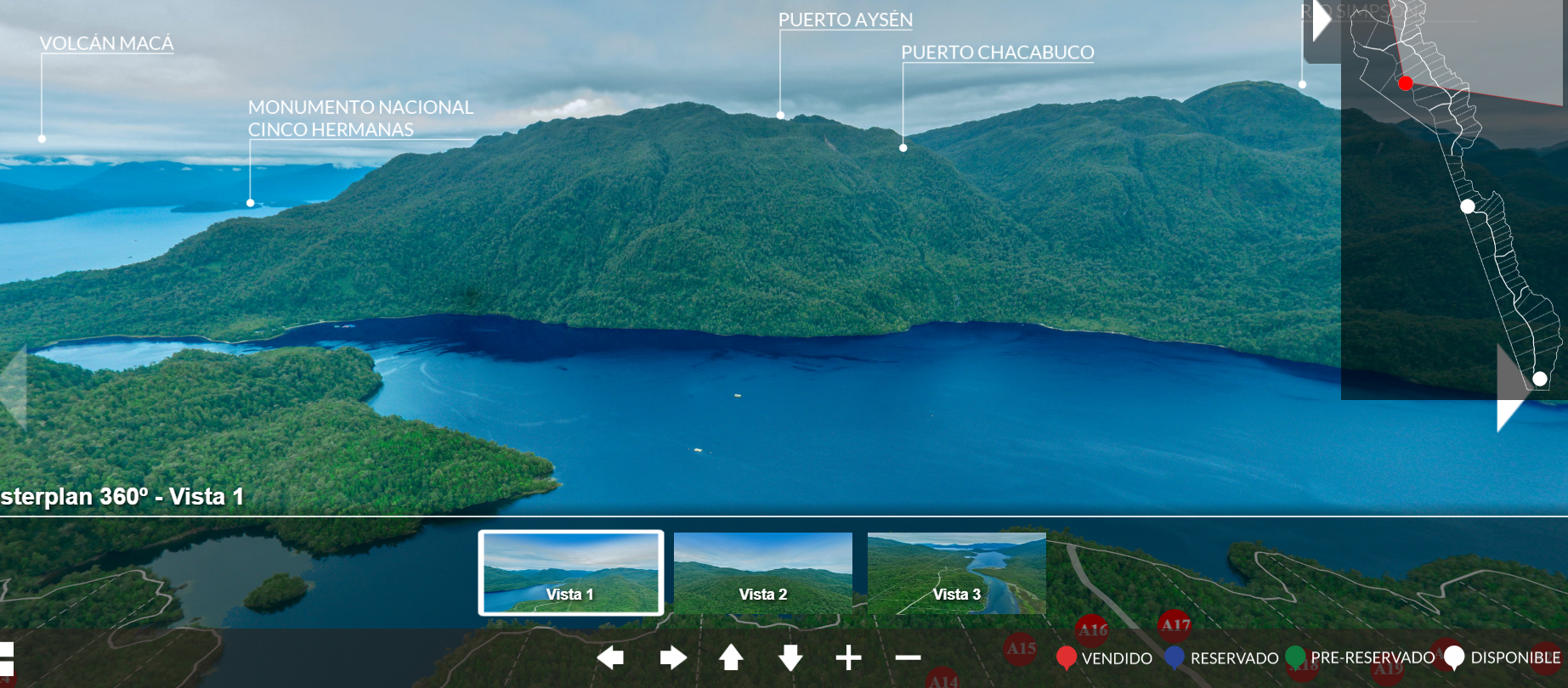Toggle minimap using the bottom-right white triangle
This screenshot has width=1568, height=688.
click(x=1511, y=388)
